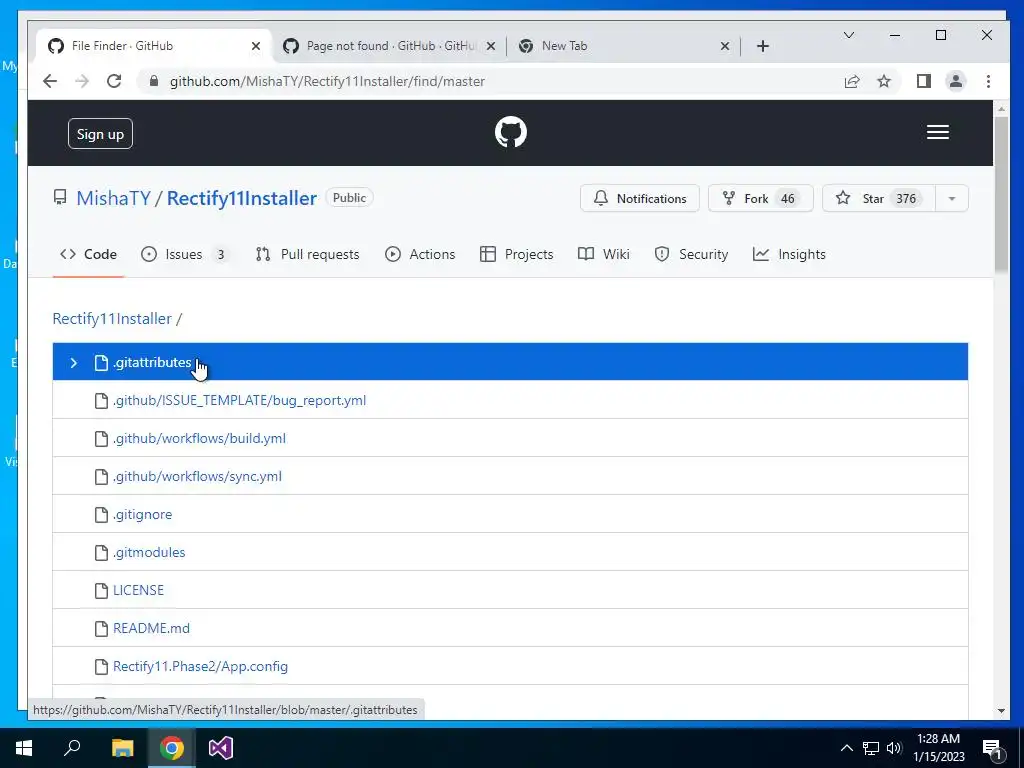Click the browser forward arrow
This screenshot has width=1024, height=768.
[82, 82]
